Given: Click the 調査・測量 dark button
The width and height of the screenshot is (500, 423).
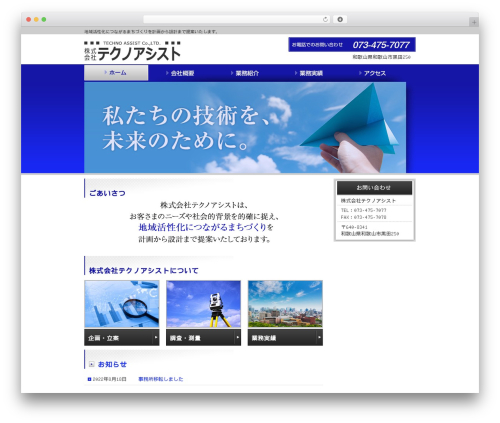Looking at the screenshot, I should click(203, 338).
